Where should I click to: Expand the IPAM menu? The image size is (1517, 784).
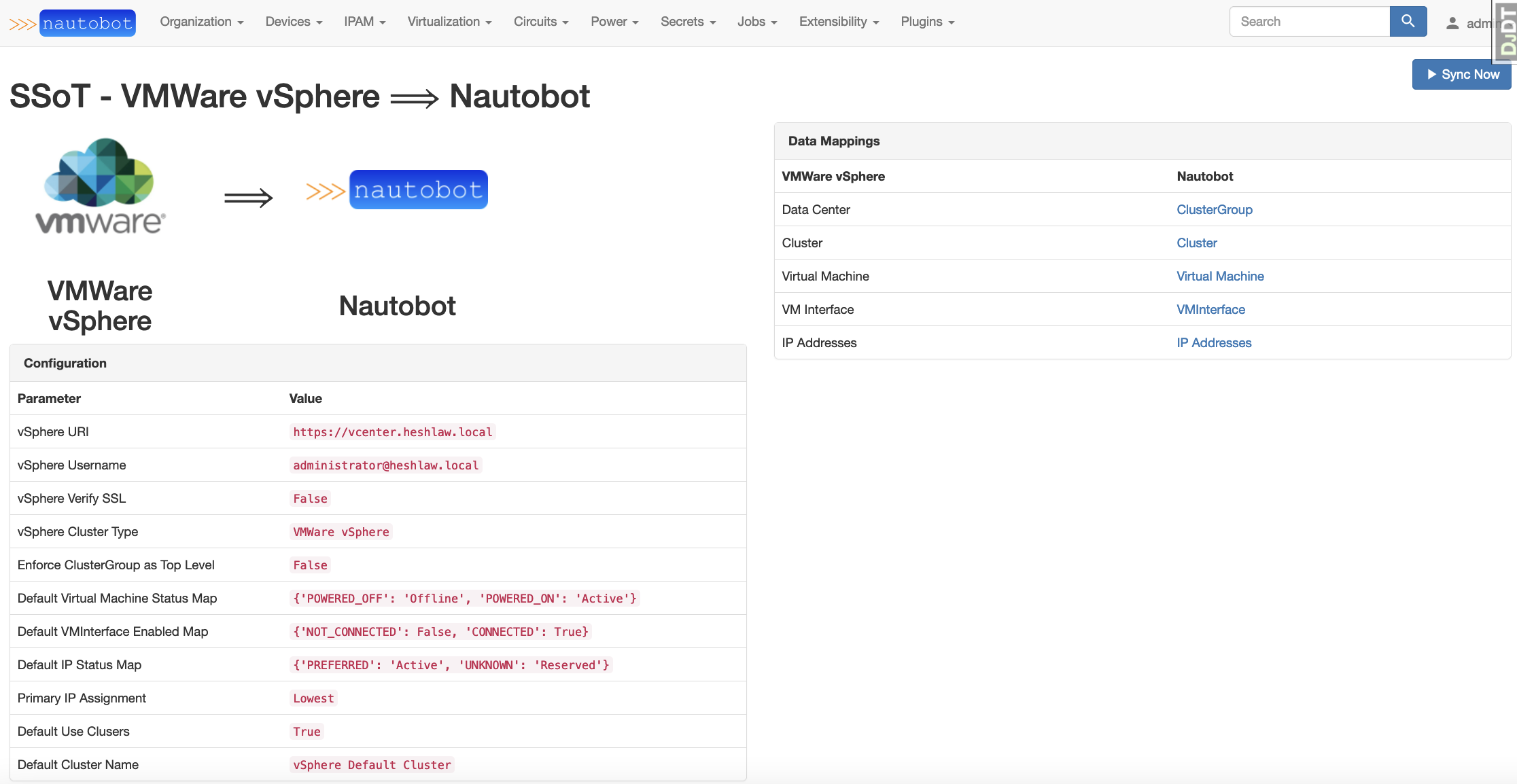point(365,22)
